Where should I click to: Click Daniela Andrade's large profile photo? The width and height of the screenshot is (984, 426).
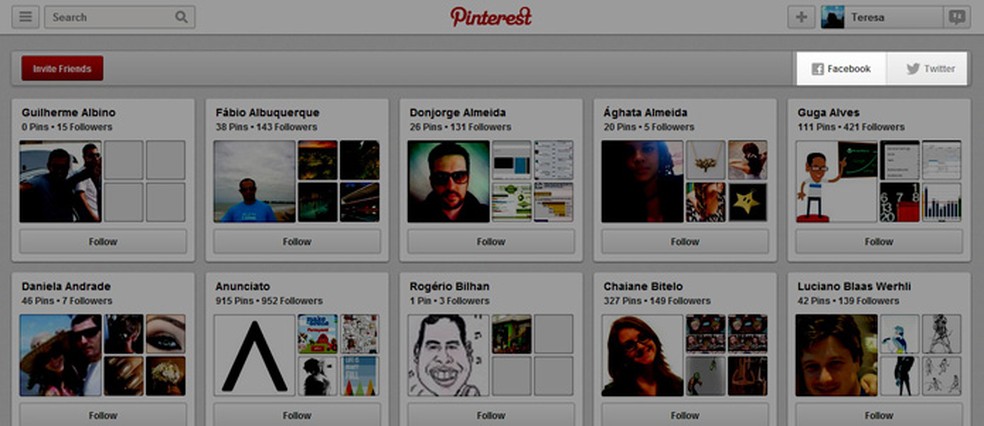pyautogui.click(x=60, y=355)
